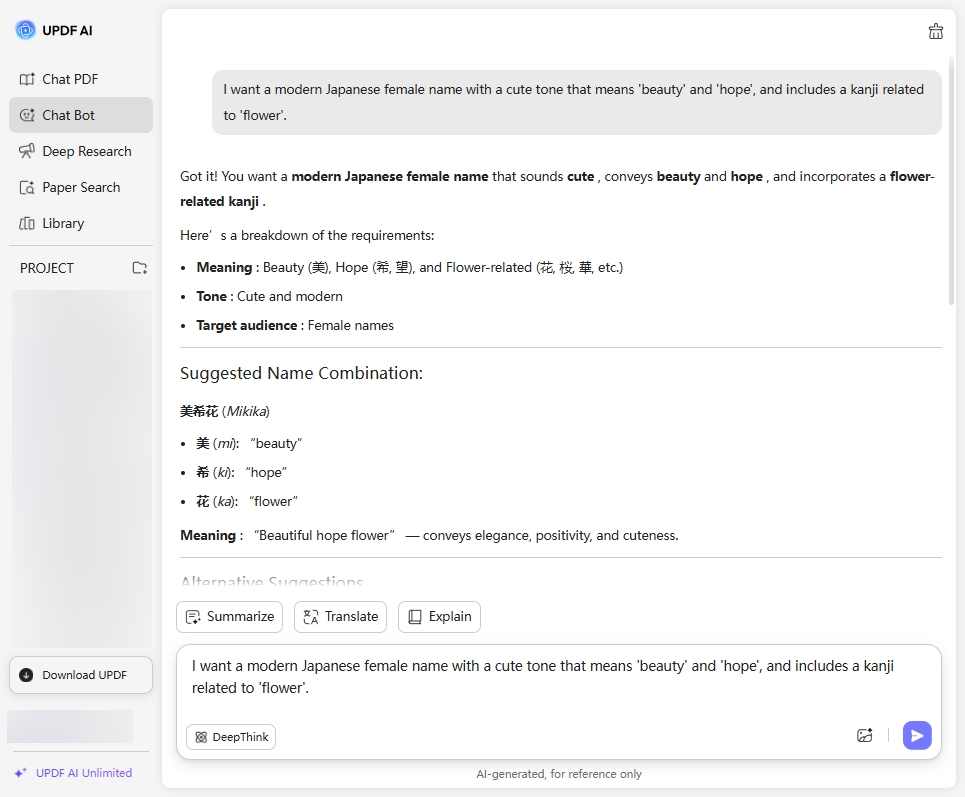965x797 pixels.
Task: Click the blurred account area at bottom left
Action: click(x=70, y=726)
